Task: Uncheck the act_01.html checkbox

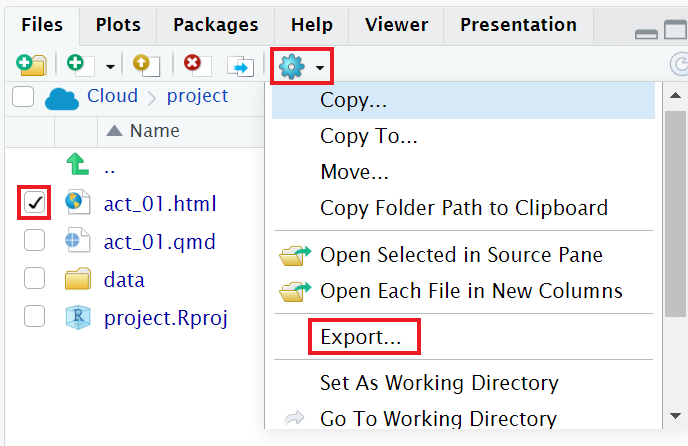Action: (x=35, y=203)
